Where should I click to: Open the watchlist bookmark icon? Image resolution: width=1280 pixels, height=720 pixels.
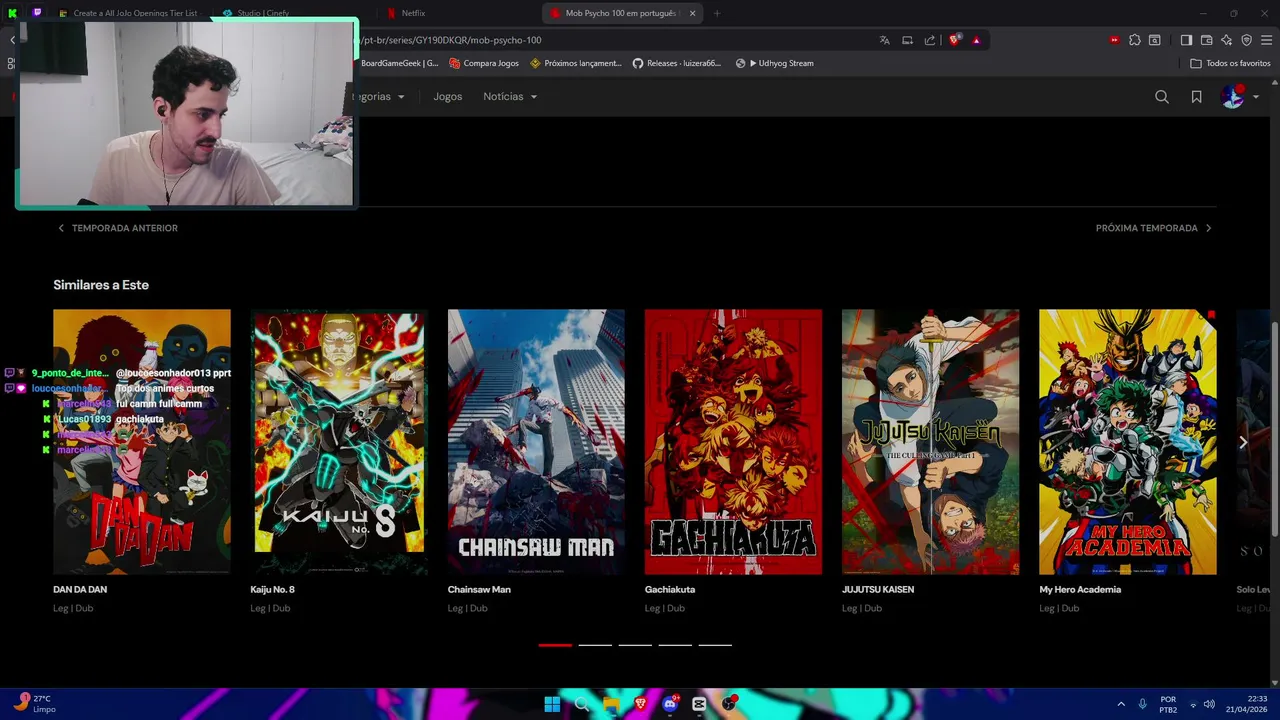[x=1196, y=97]
